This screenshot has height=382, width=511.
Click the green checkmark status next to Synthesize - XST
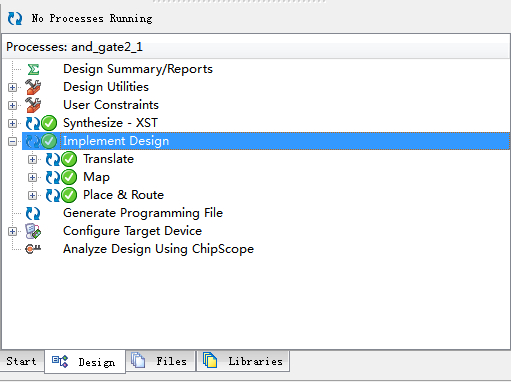[49, 123]
